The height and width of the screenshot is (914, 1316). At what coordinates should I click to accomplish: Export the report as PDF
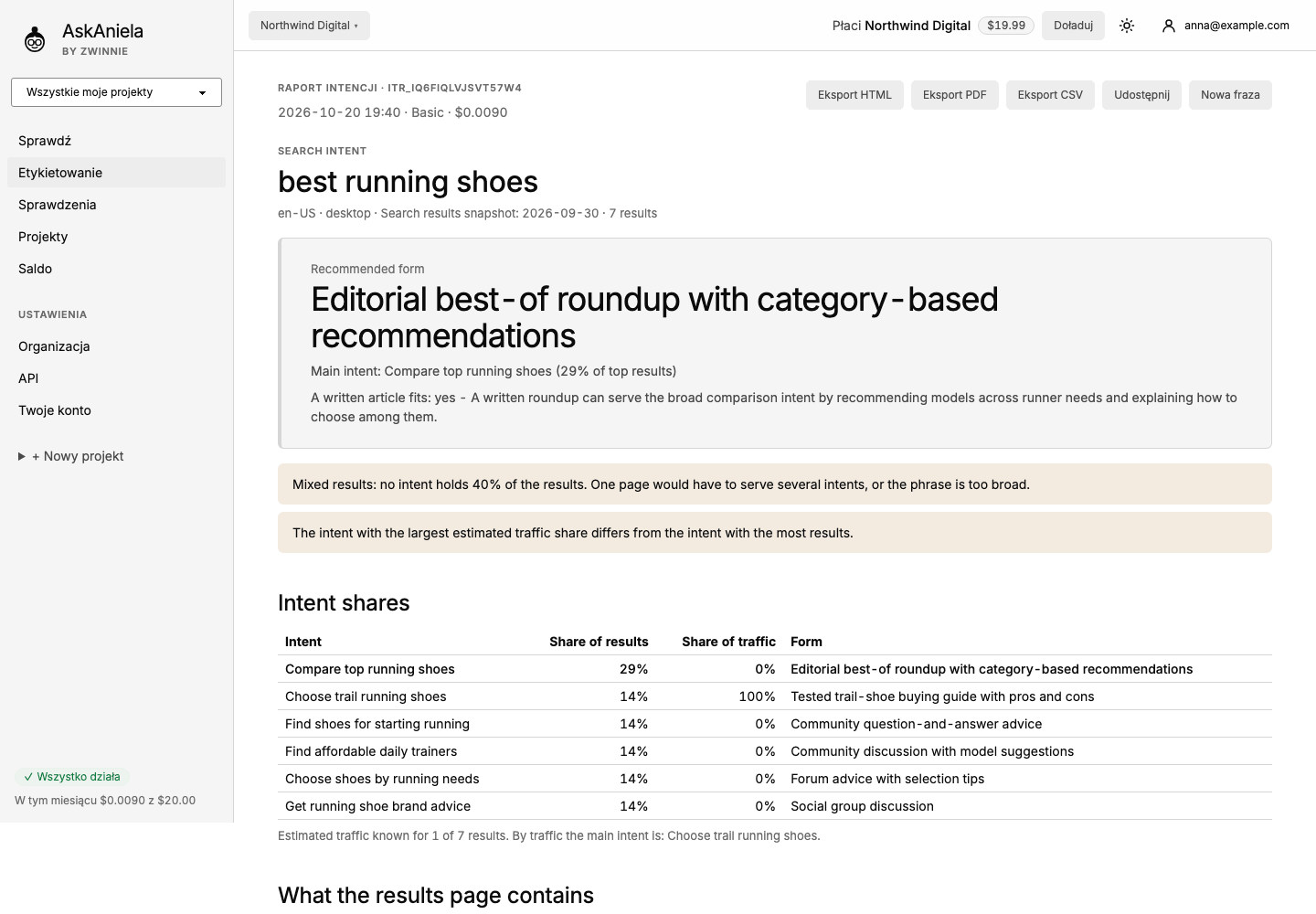tap(955, 95)
